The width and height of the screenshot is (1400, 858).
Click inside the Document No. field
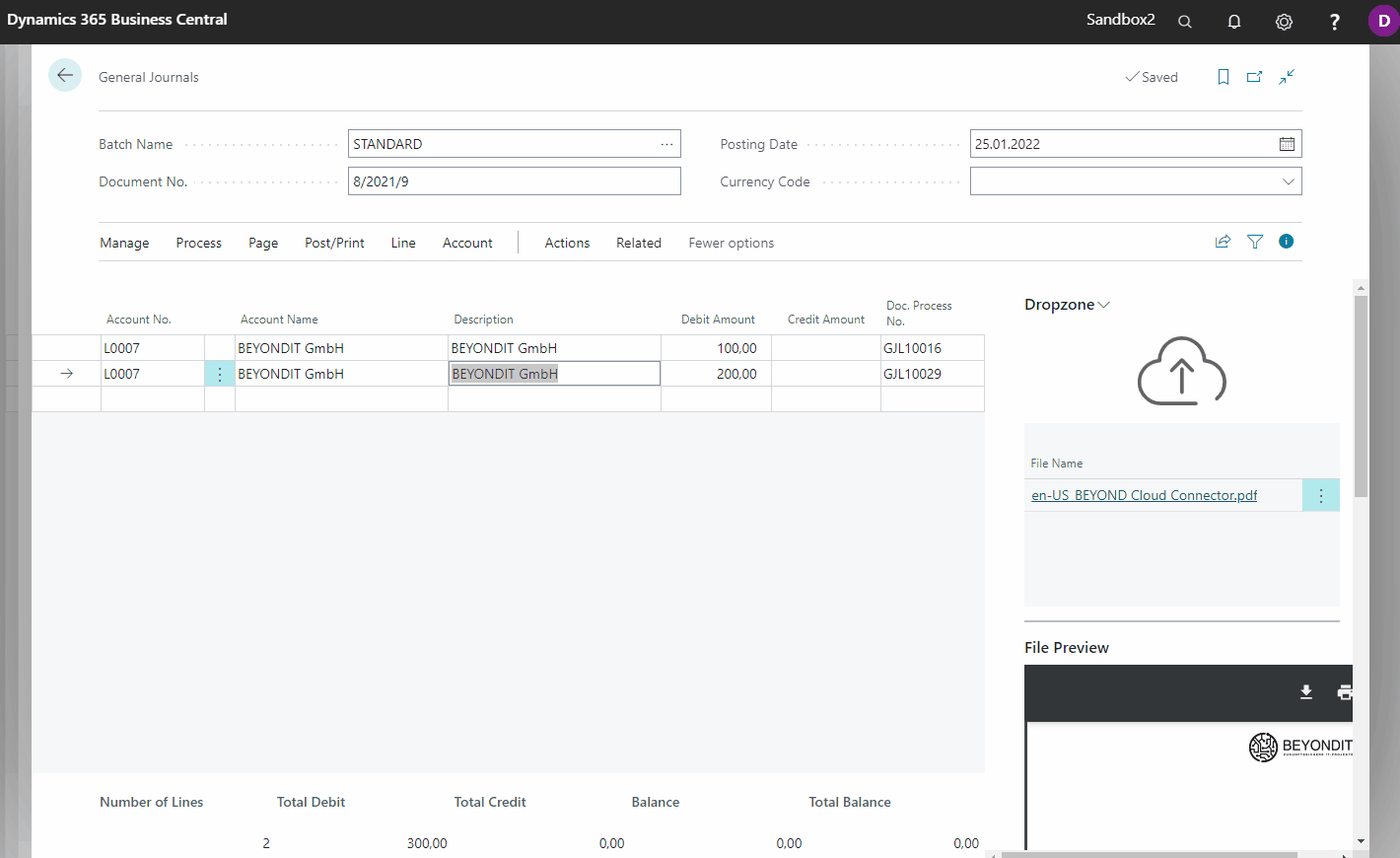(513, 180)
